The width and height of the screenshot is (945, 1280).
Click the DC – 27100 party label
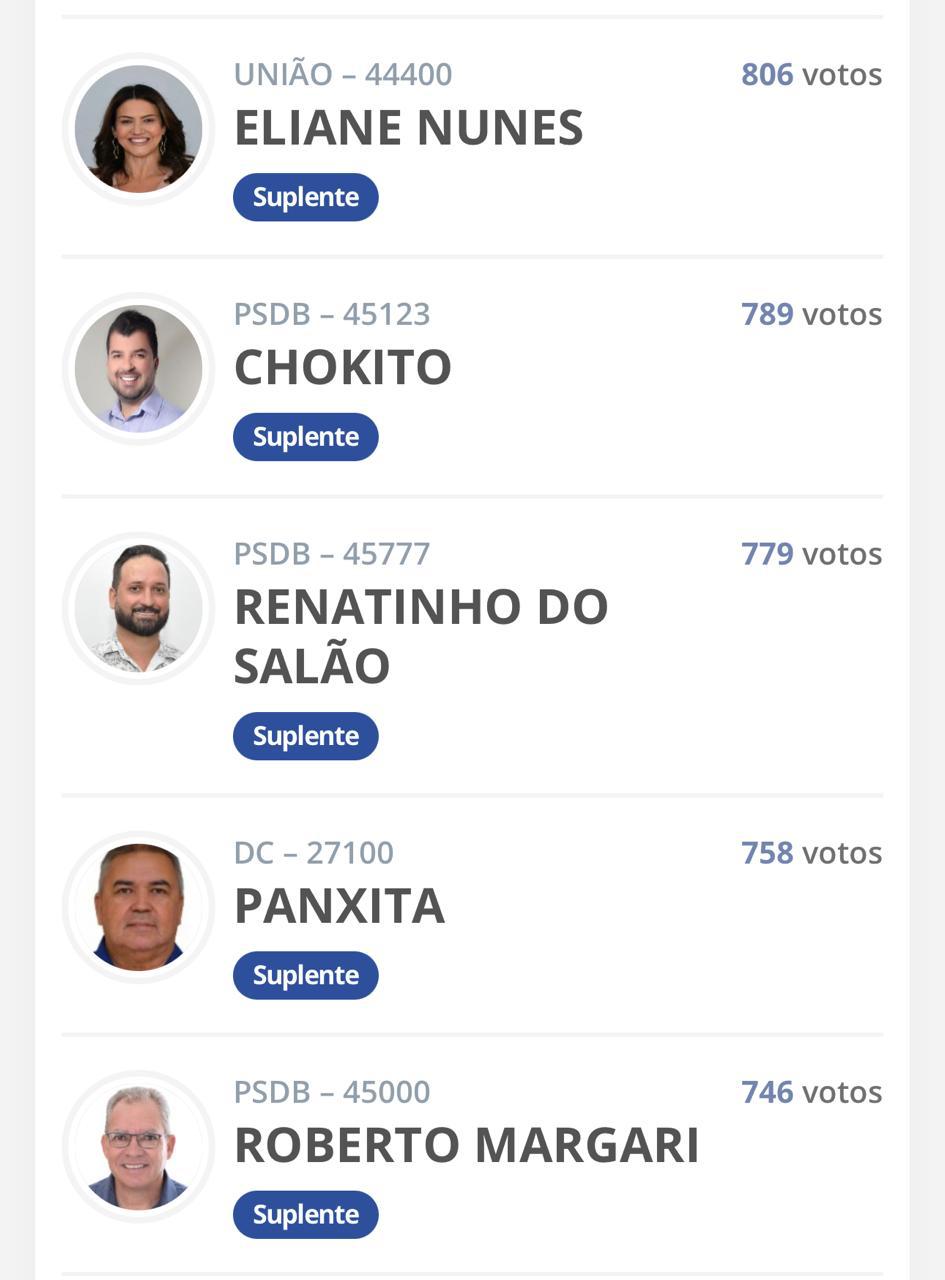313,853
